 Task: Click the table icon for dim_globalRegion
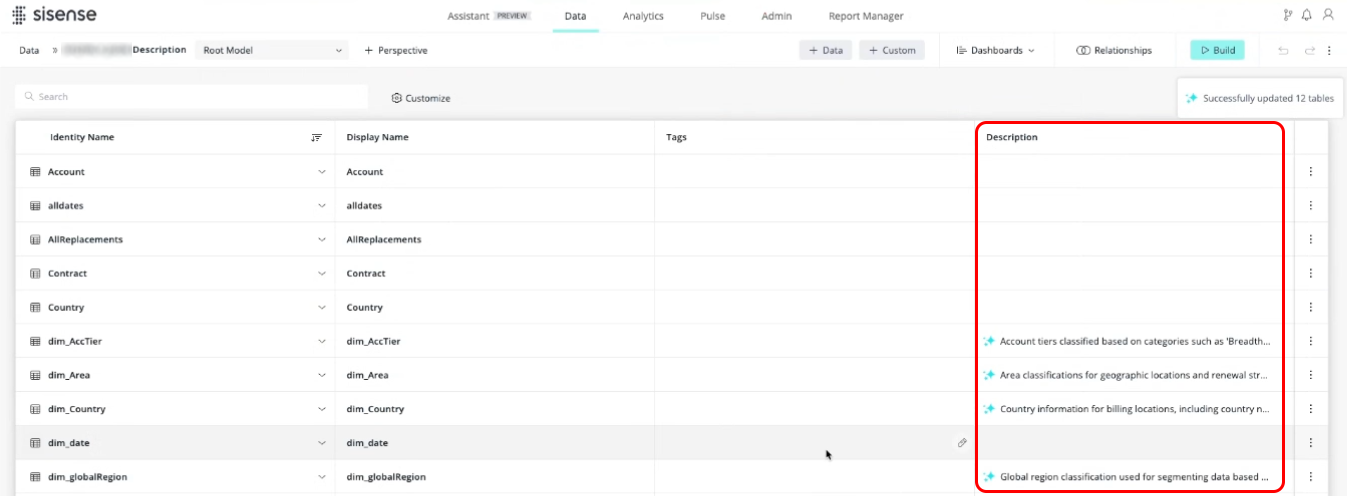coord(35,477)
